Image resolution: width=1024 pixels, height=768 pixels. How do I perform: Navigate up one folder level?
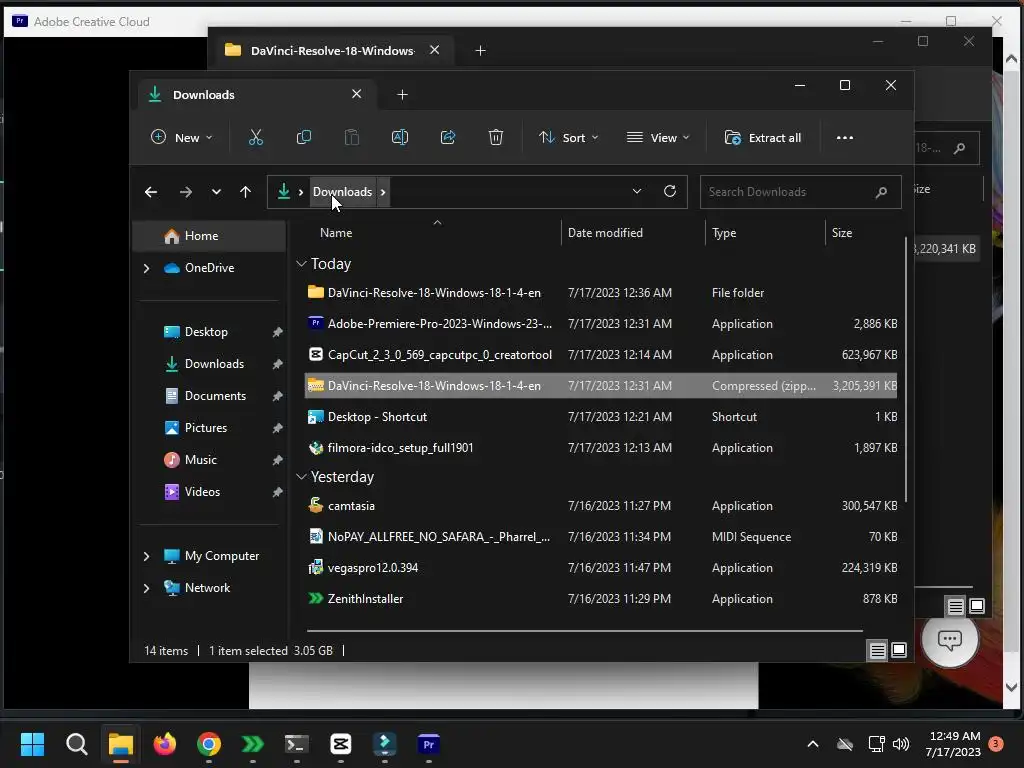(x=246, y=192)
